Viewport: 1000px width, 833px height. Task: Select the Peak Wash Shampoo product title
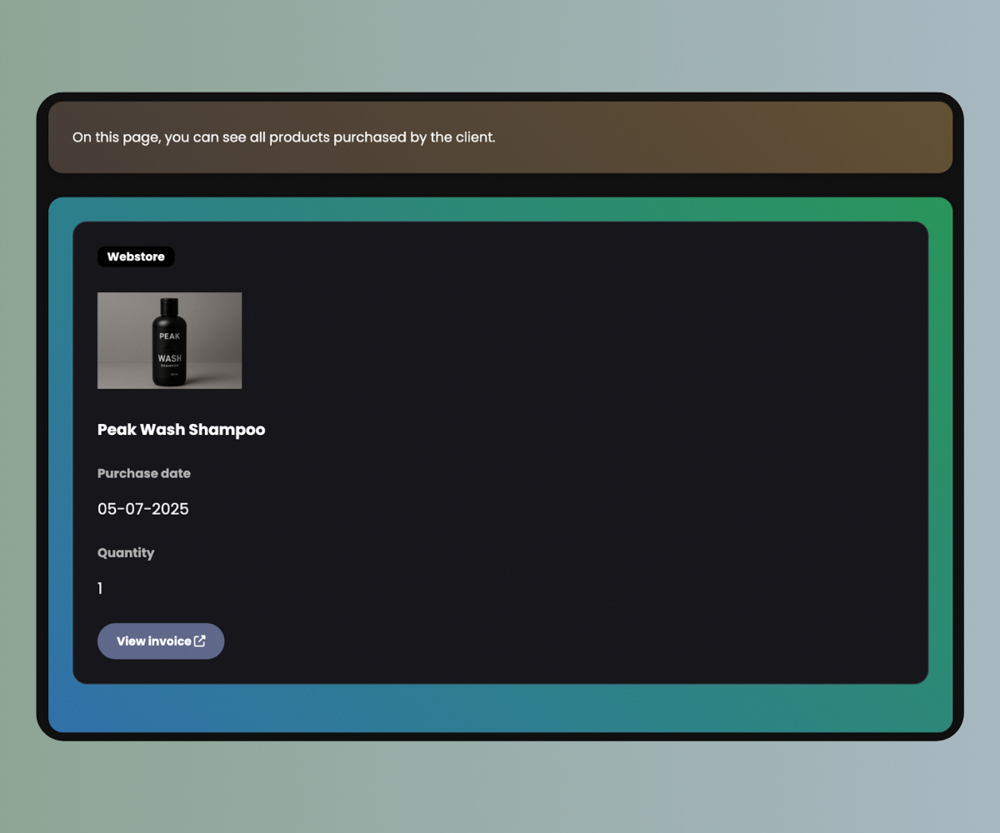181,430
